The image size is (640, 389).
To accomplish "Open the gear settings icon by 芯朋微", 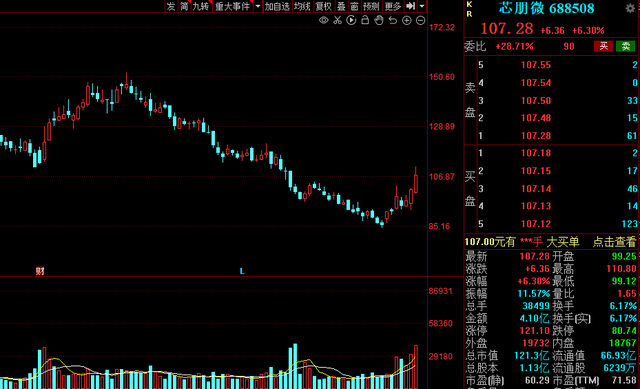I will 630,8.
